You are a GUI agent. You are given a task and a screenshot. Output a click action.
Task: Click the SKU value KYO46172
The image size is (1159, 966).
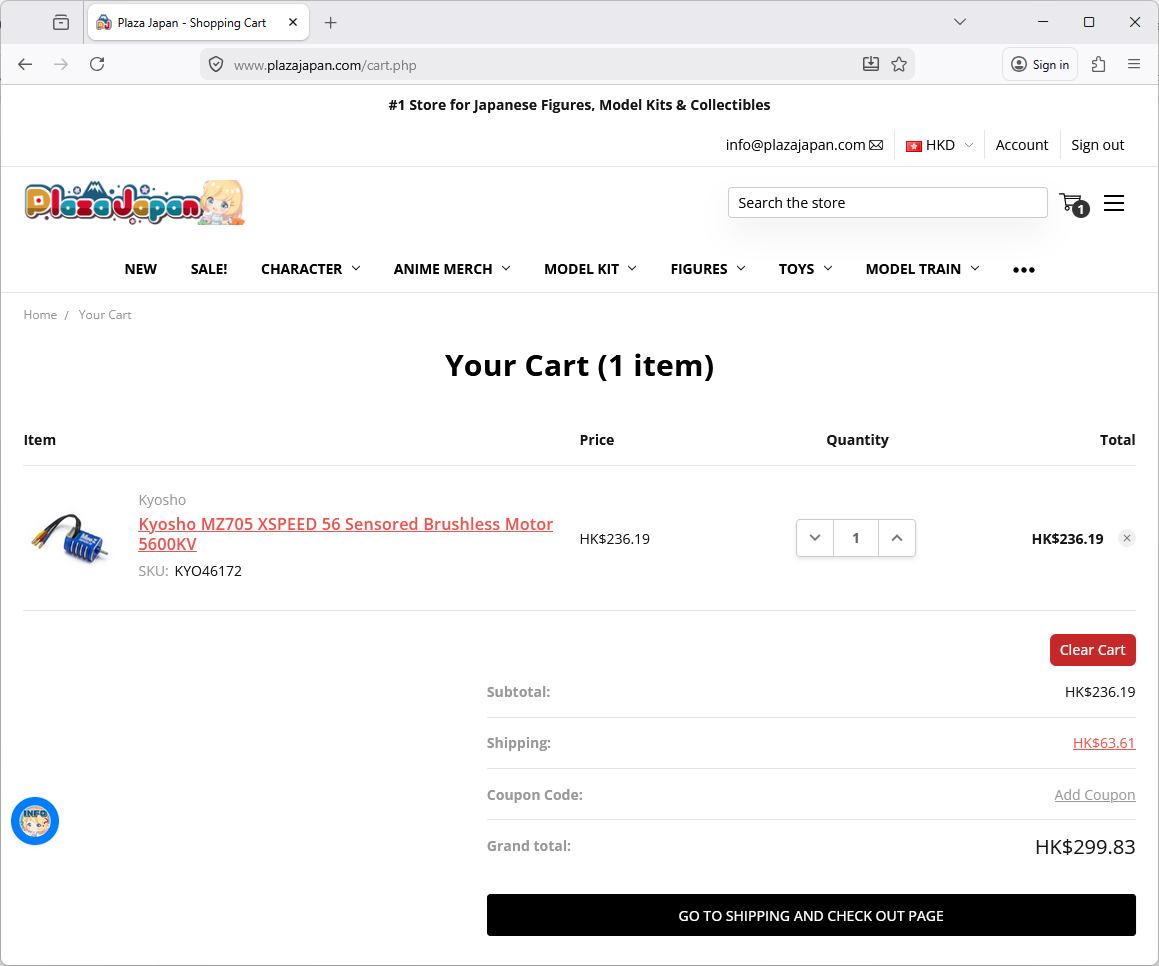208,571
